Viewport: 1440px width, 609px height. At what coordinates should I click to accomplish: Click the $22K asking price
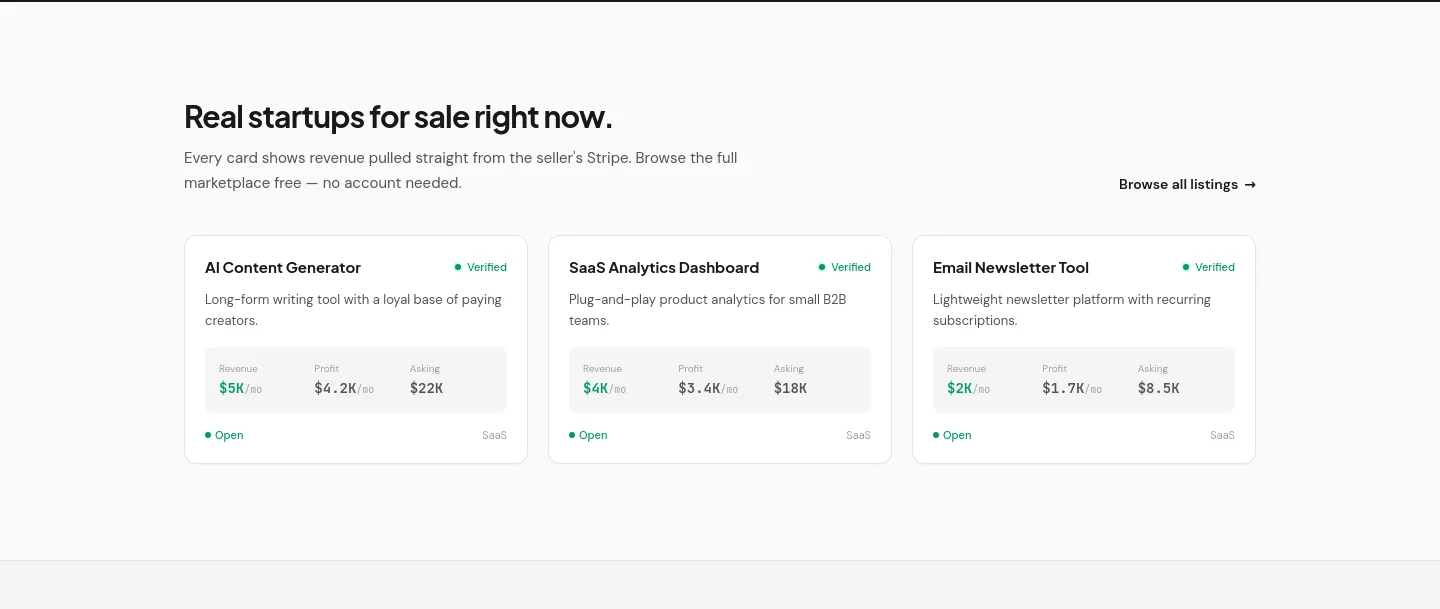(426, 388)
